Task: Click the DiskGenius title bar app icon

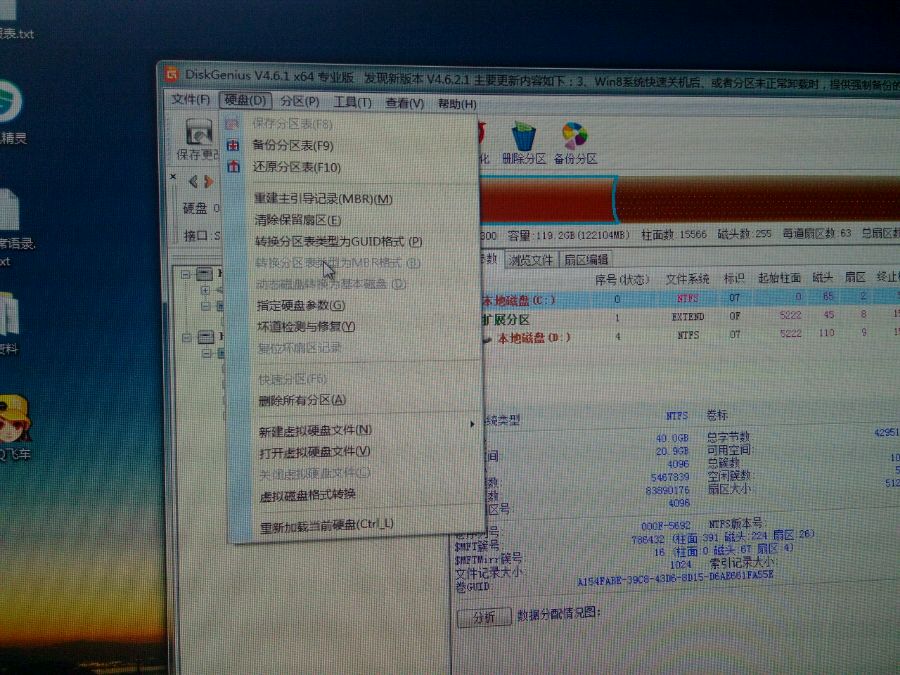Action: (172, 74)
